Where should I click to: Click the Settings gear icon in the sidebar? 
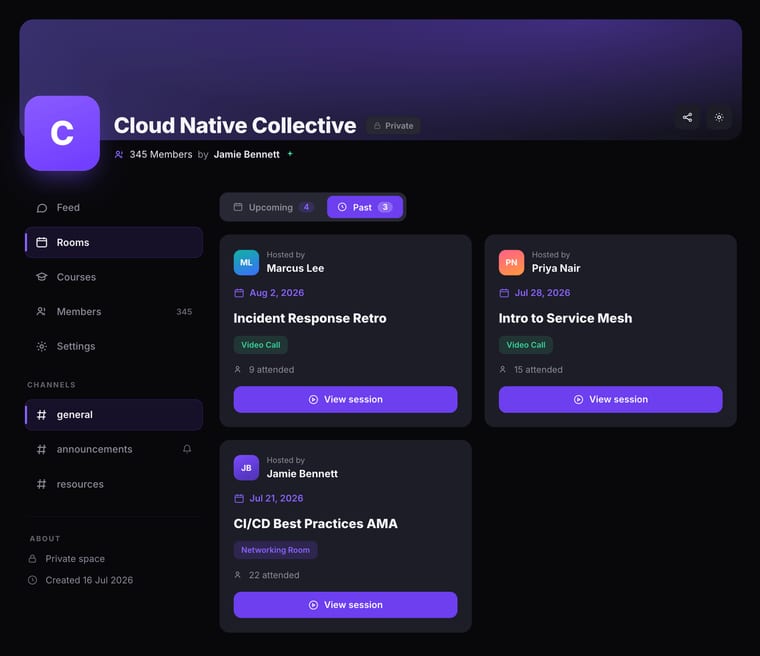[x=42, y=346]
